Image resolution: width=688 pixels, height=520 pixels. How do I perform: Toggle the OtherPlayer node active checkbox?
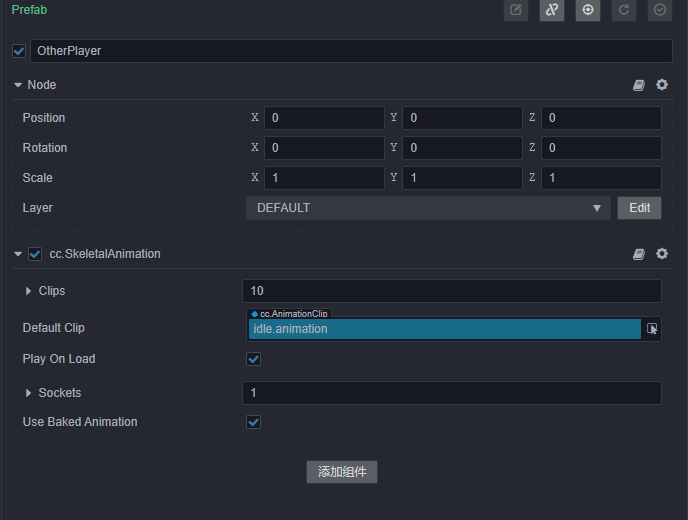click(x=19, y=51)
